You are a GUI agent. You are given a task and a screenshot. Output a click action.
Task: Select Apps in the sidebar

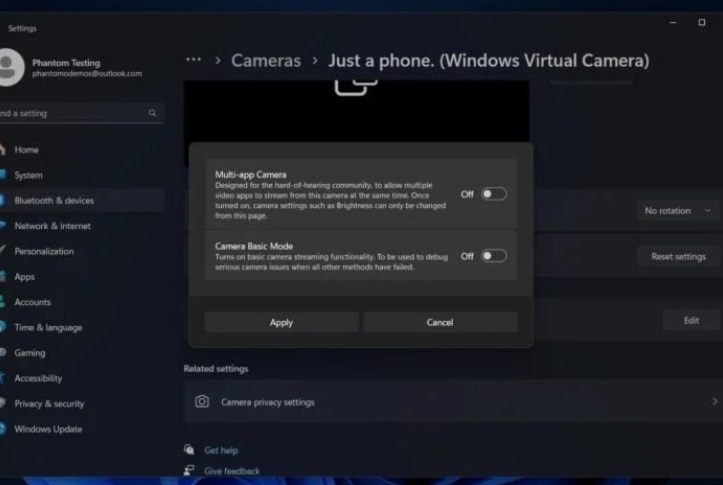(82, 277)
